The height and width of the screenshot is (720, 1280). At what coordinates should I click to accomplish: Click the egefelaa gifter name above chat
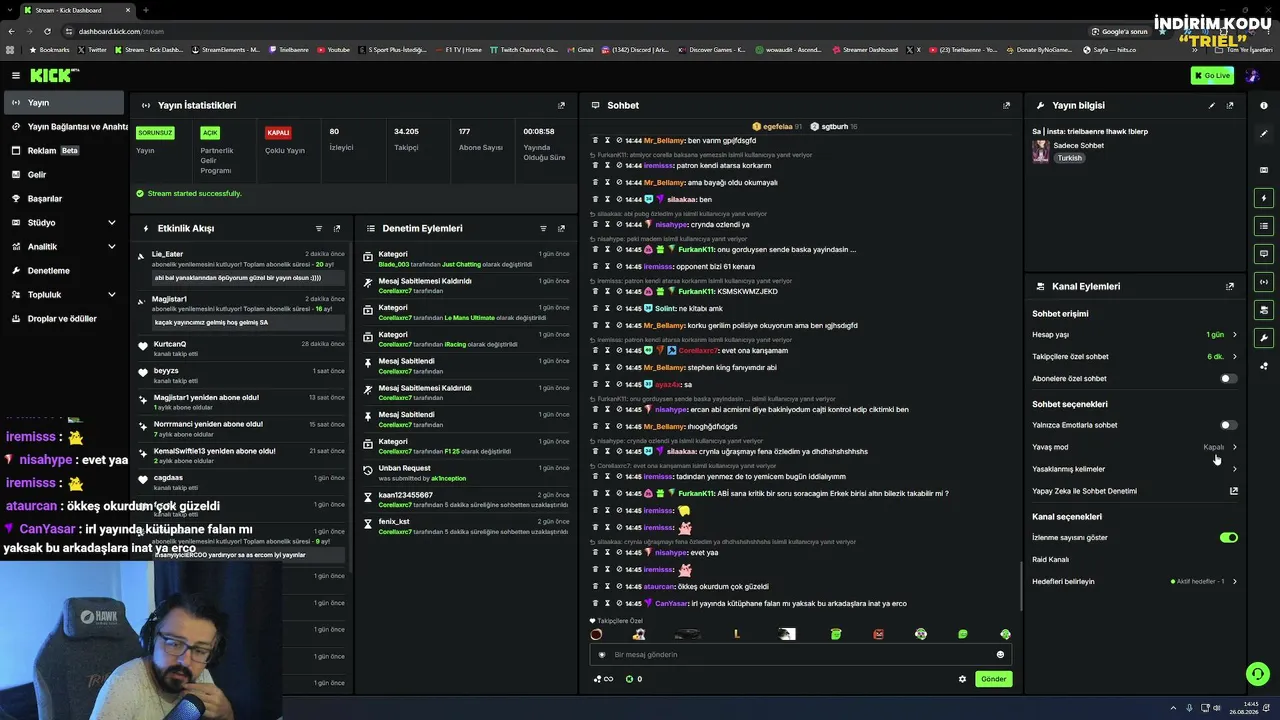tap(778, 127)
